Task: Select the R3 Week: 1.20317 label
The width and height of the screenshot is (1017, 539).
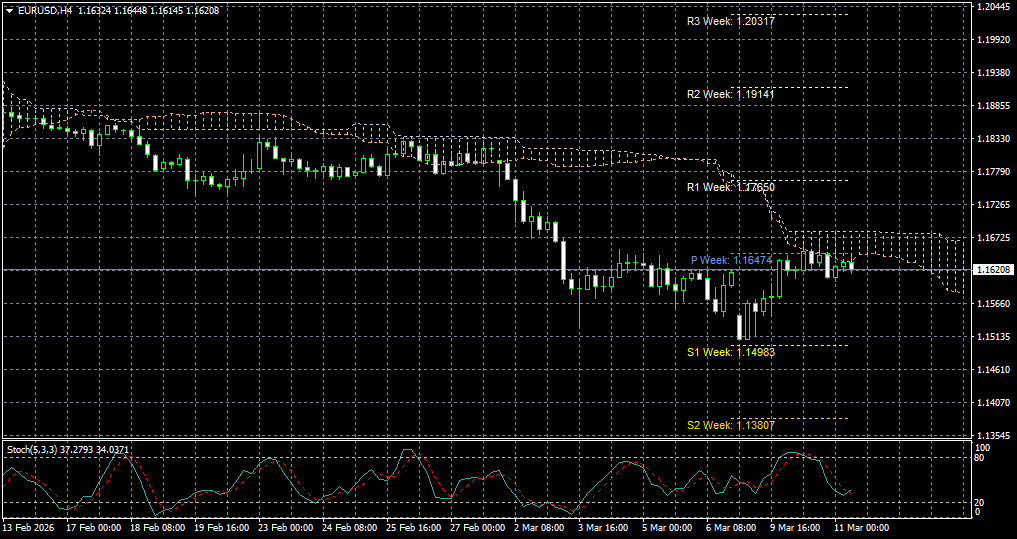Action: (731, 21)
